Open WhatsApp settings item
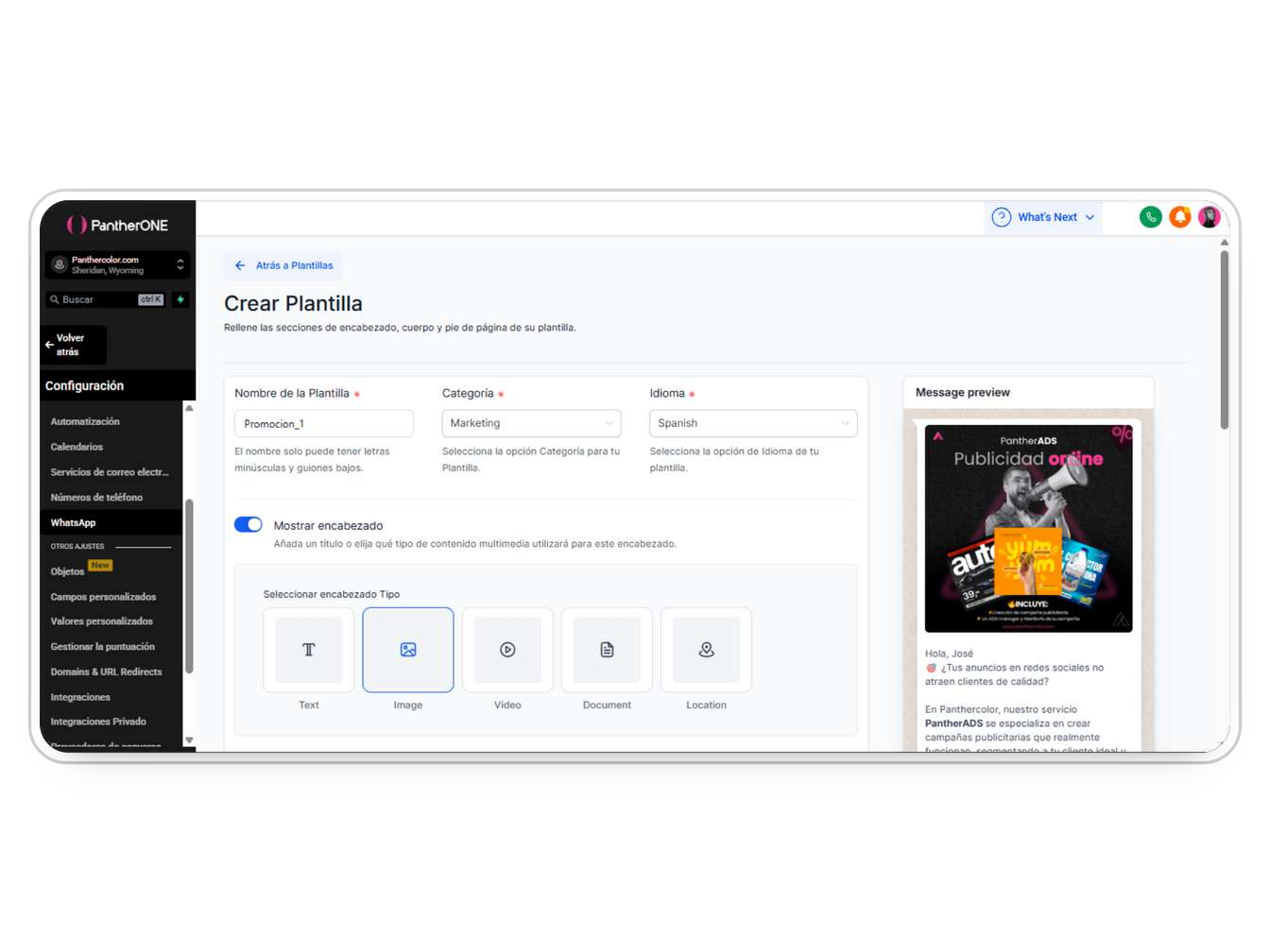The width and height of the screenshot is (1270, 952). coord(73,522)
